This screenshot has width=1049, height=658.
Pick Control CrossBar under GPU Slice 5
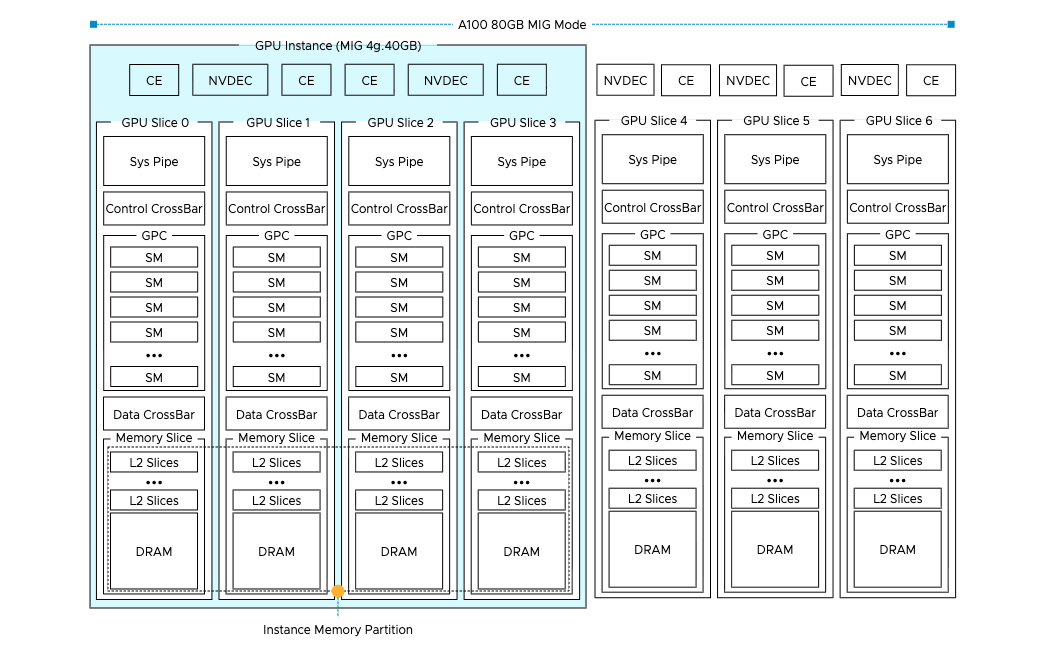(x=775, y=207)
